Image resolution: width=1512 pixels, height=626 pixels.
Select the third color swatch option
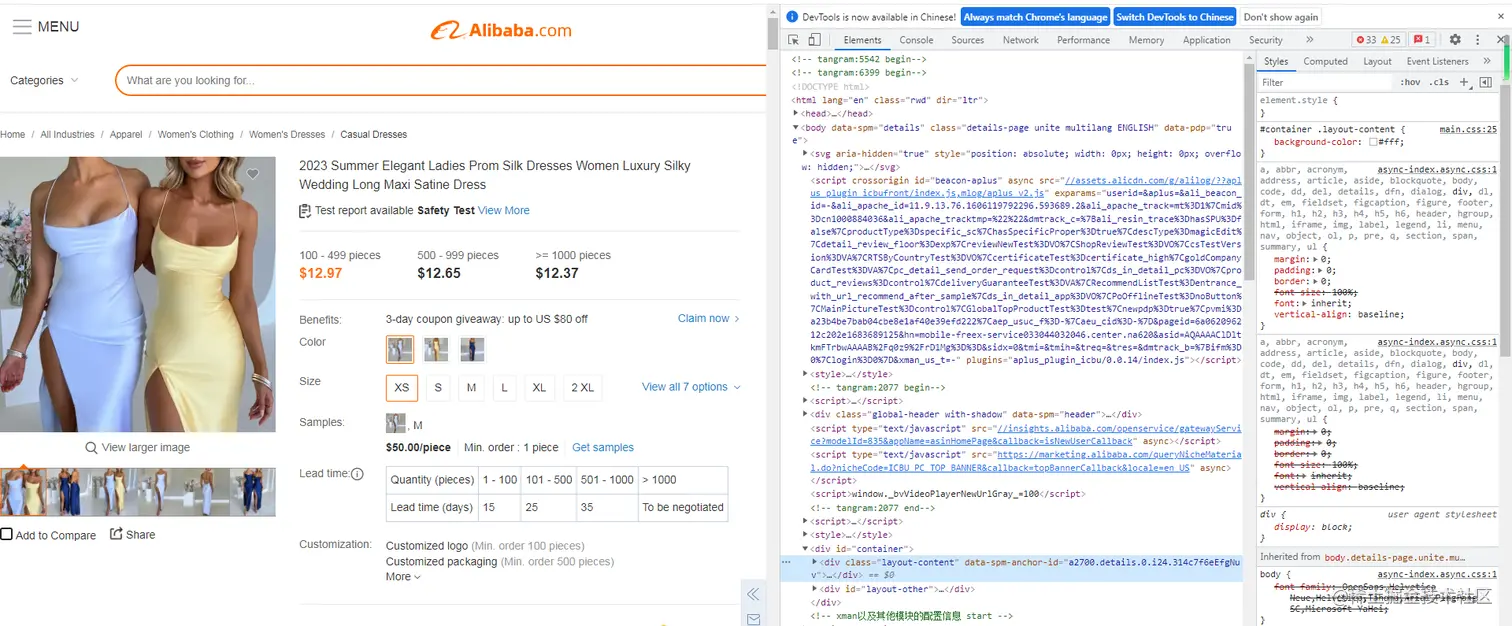(x=472, y=349)
